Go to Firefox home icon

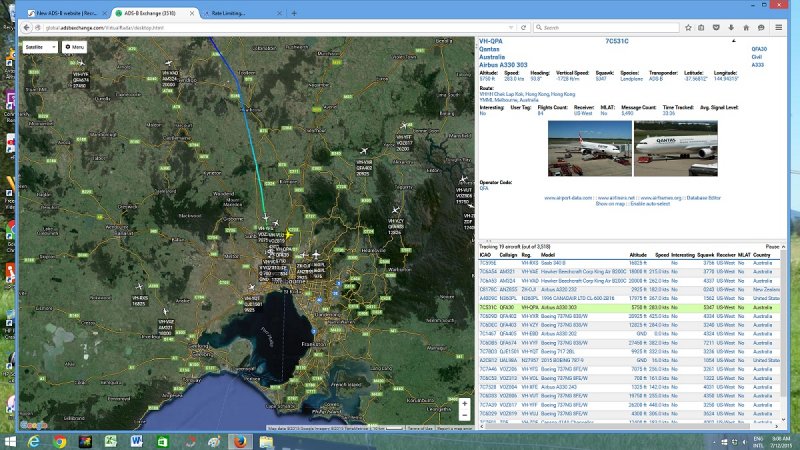(746, 28)
